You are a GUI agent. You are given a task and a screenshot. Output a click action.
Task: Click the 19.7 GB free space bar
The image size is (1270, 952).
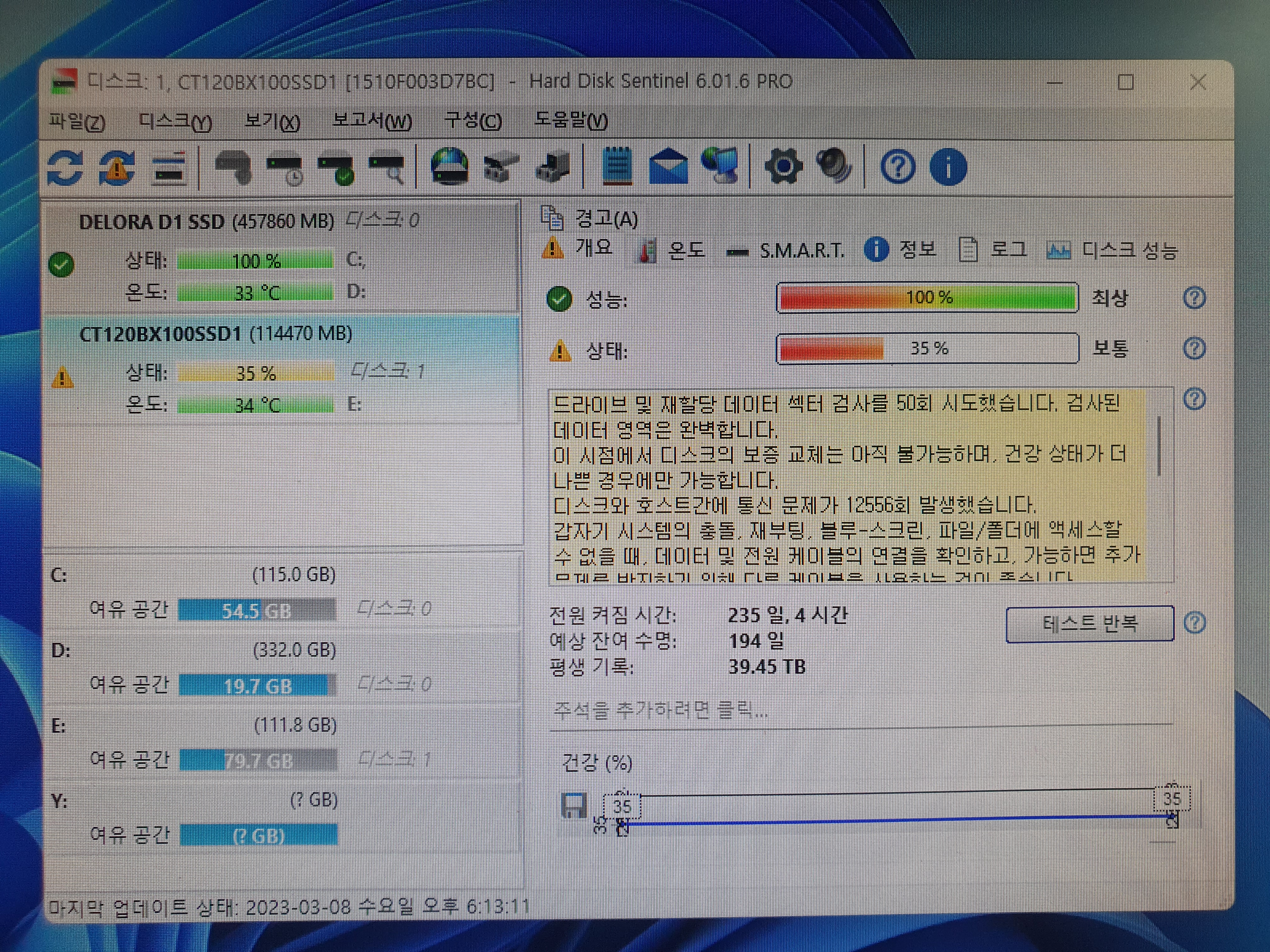click(257, 686)
